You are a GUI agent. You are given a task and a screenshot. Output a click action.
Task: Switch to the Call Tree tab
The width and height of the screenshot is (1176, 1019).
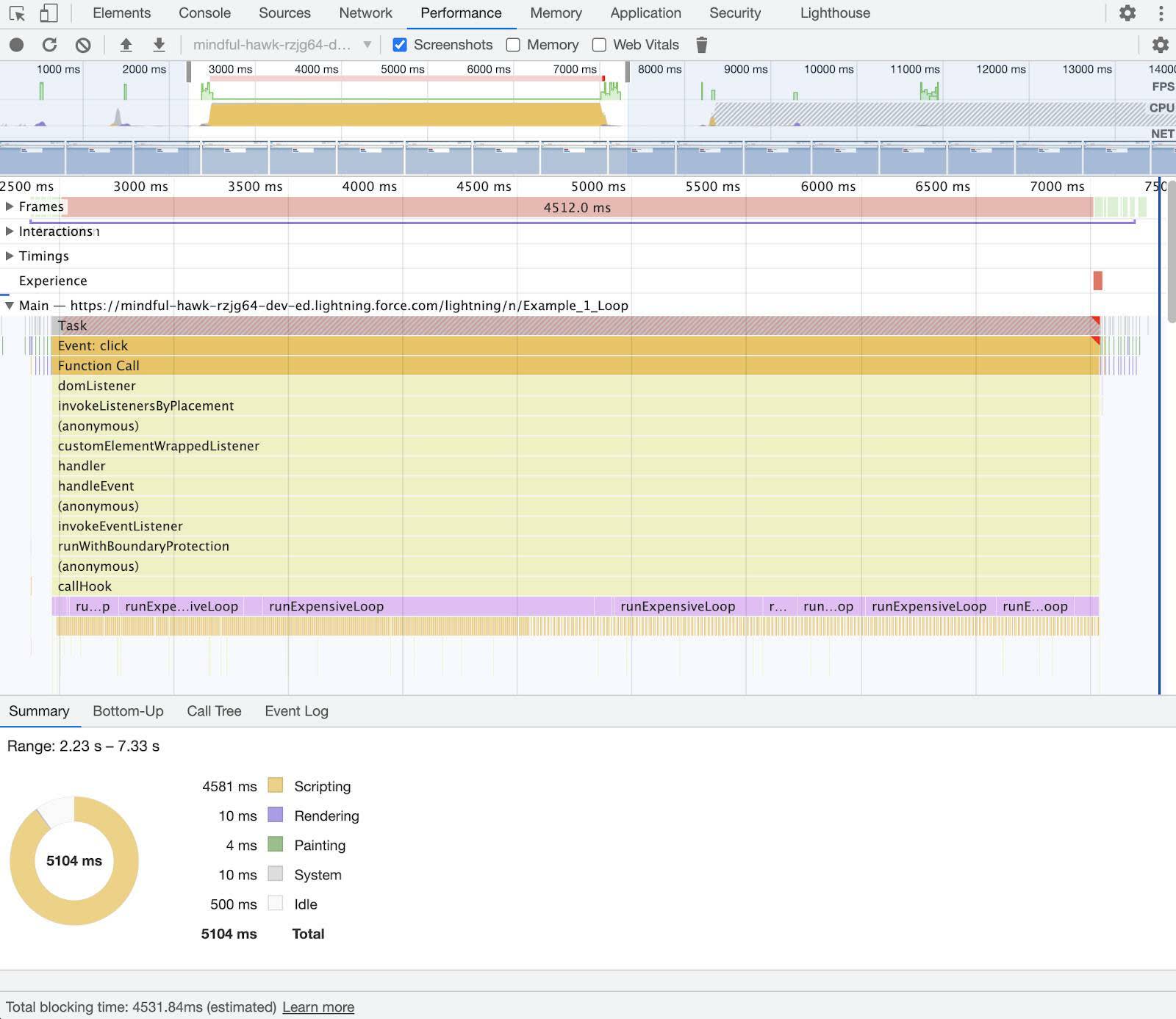click(x=214, y=711)
